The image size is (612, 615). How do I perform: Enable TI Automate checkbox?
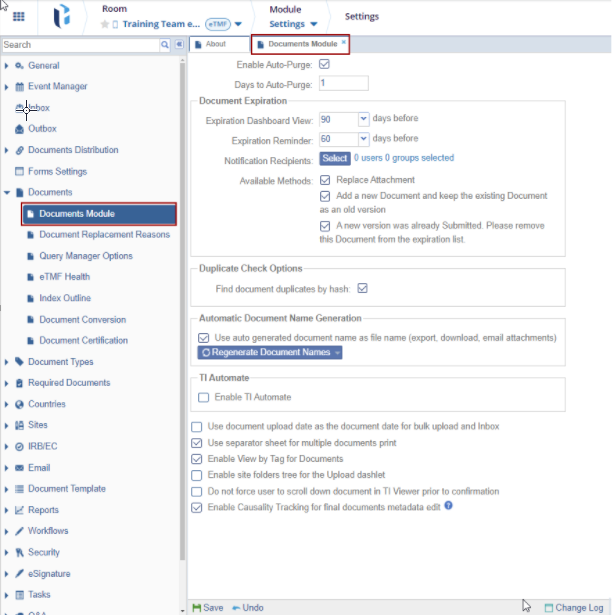coord(204,398)
